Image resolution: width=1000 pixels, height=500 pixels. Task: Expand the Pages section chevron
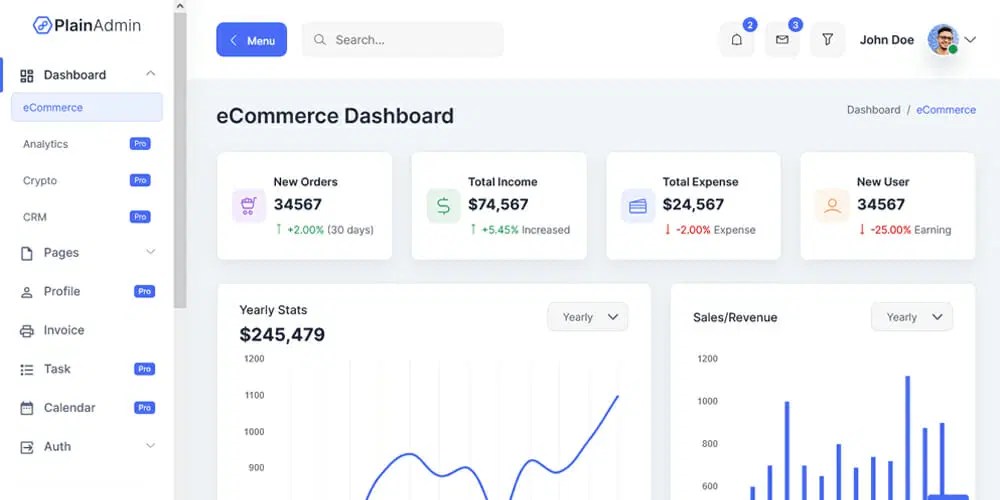(151, 252)
